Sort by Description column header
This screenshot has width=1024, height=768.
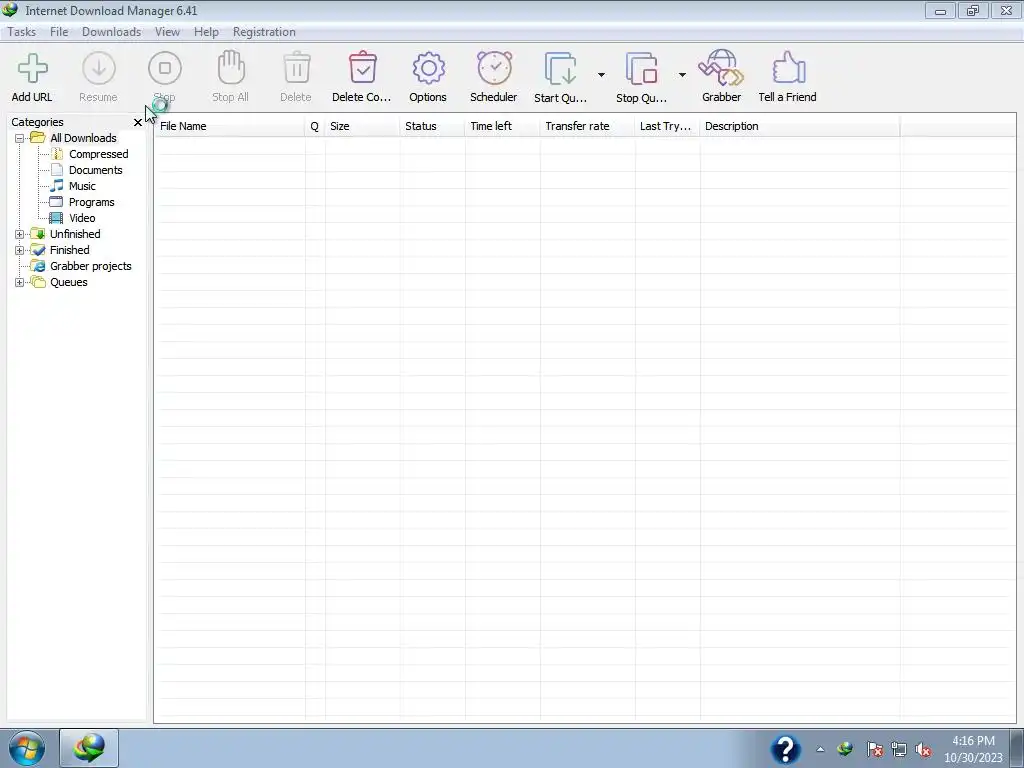click(800, 126)
